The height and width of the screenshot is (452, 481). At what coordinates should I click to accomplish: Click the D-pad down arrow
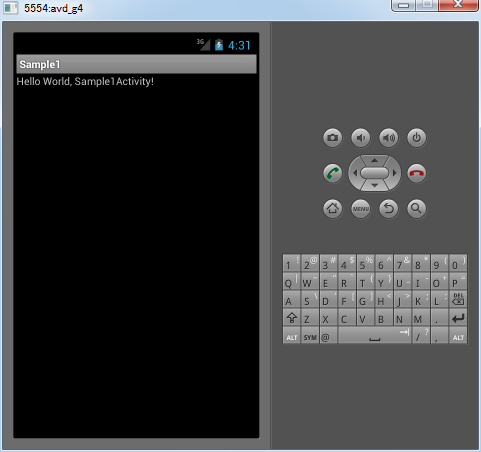(374, 186)
